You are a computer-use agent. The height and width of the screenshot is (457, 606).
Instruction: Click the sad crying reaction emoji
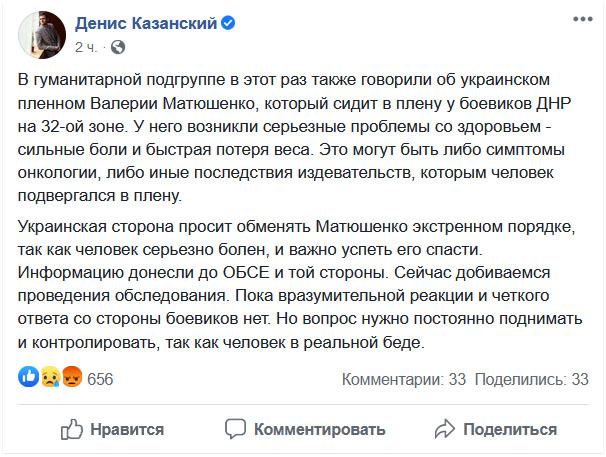point(49,379)
